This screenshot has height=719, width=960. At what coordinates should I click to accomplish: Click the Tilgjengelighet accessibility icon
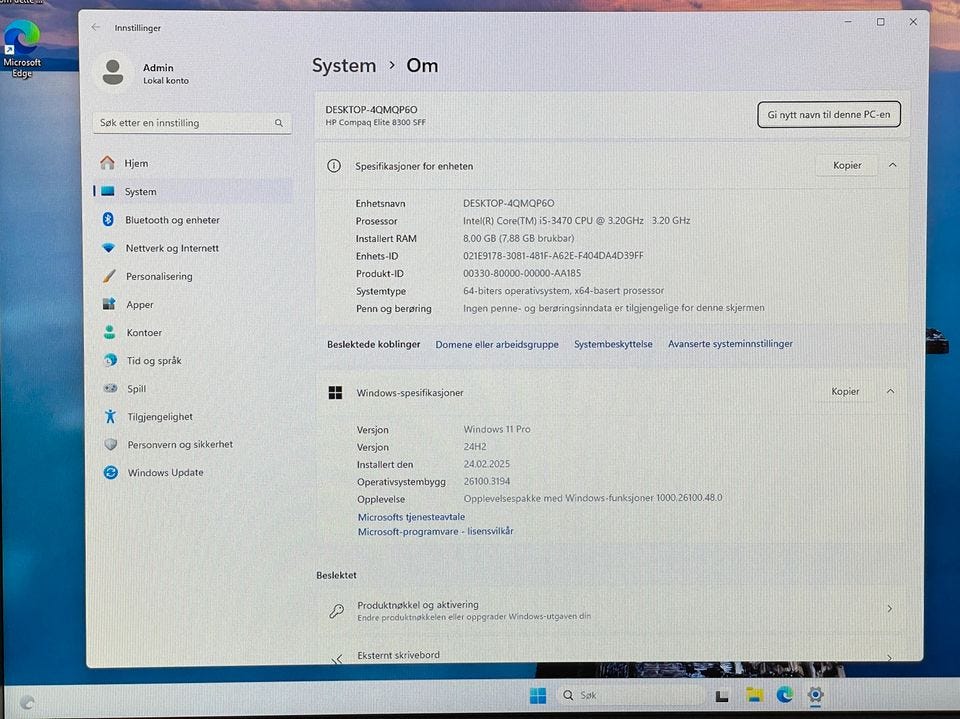pyautogui.click(x=110, y=416)
